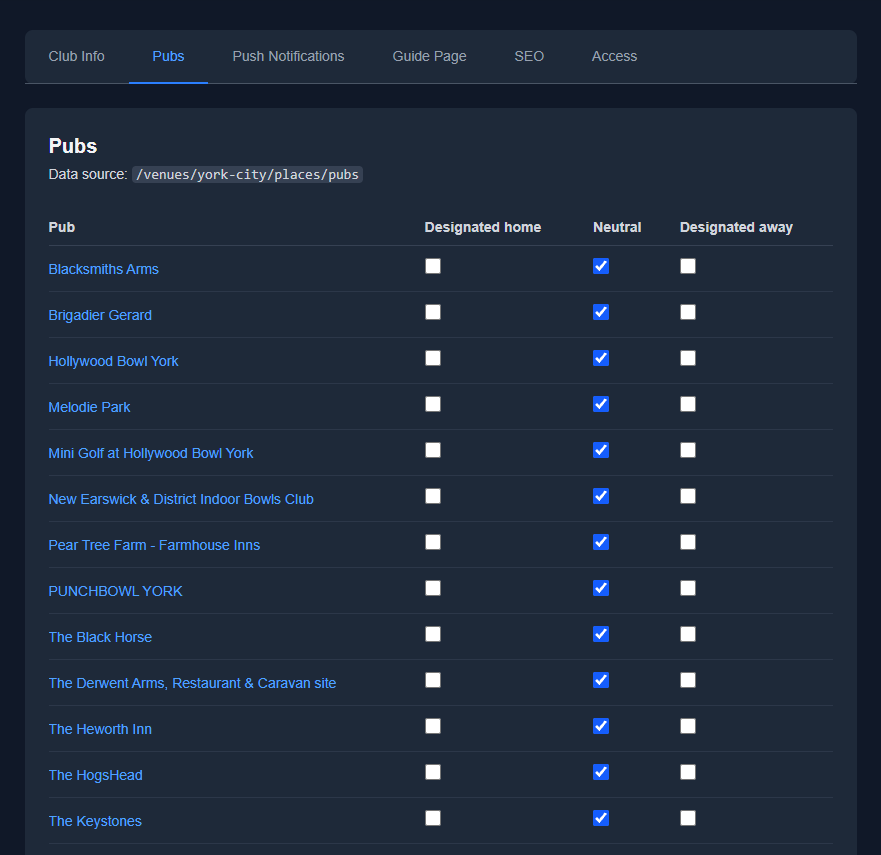Check Designated home for Mini Golf row
Image resolution: width=881 pixels, height=855 pixels.
pos(433,451)
